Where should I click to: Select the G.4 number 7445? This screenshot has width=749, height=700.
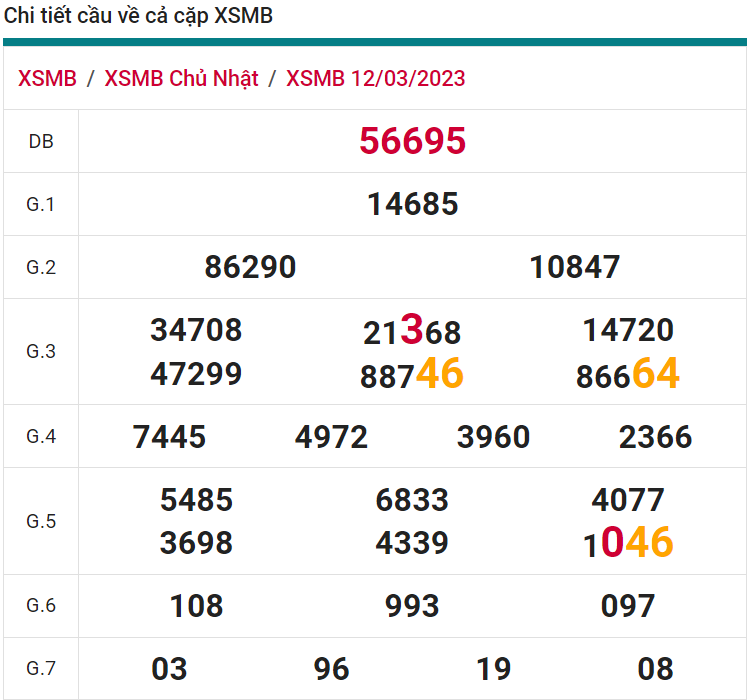coord(169,437)
